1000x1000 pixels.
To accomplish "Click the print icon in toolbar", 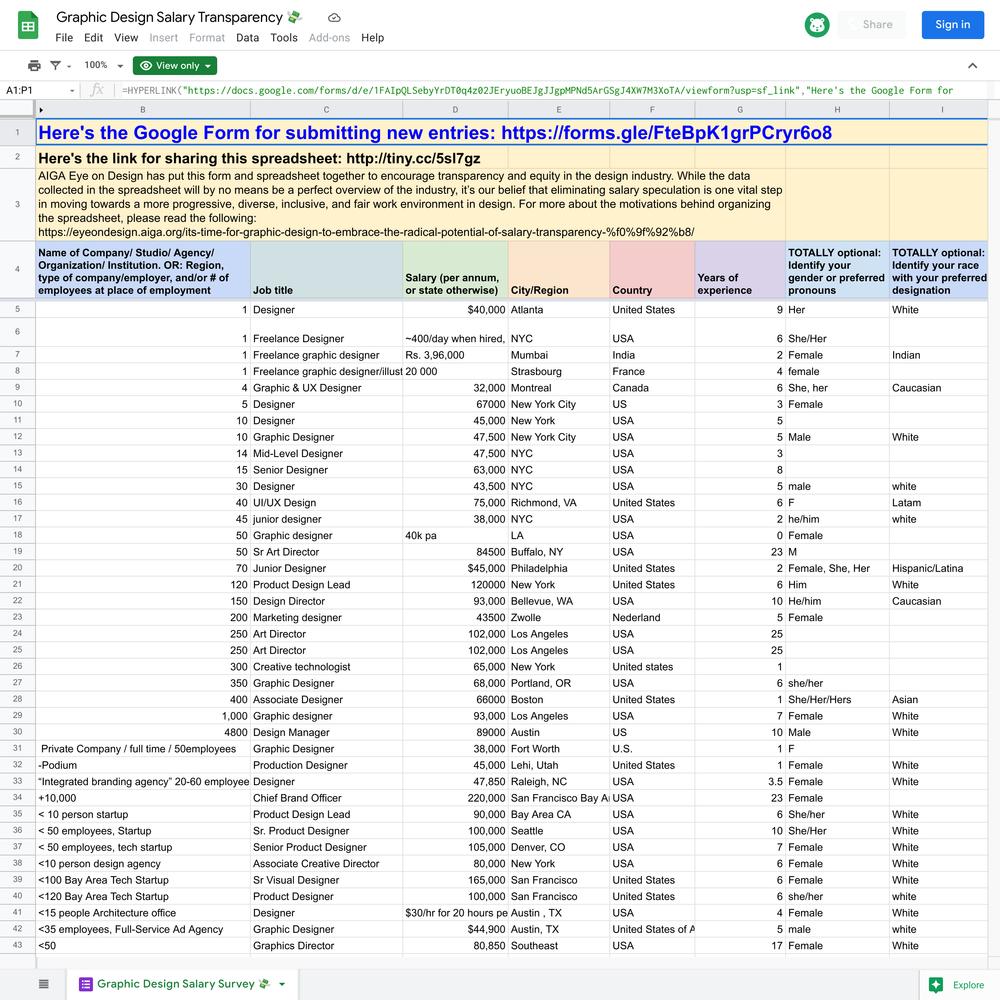I will coord(34,66).
